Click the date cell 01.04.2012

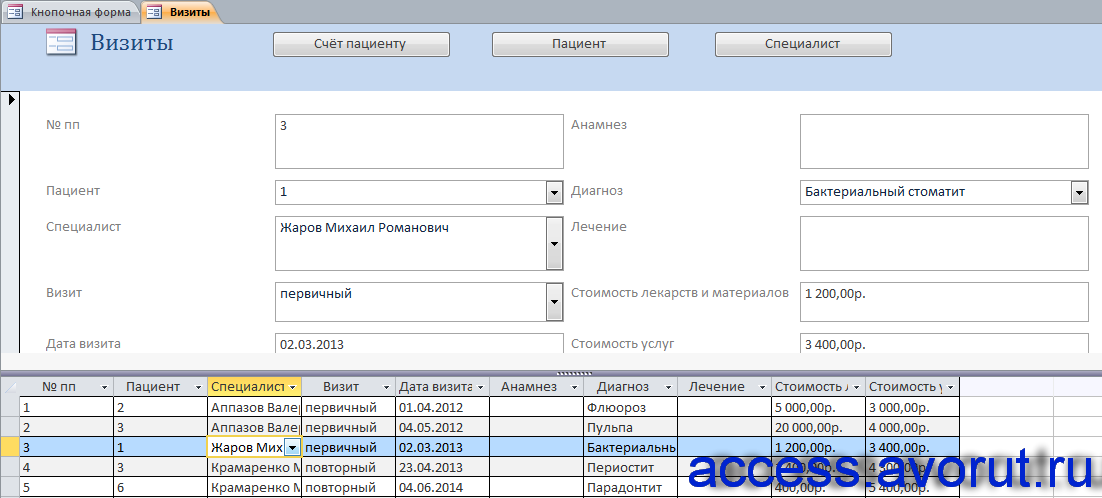[442, 407]
